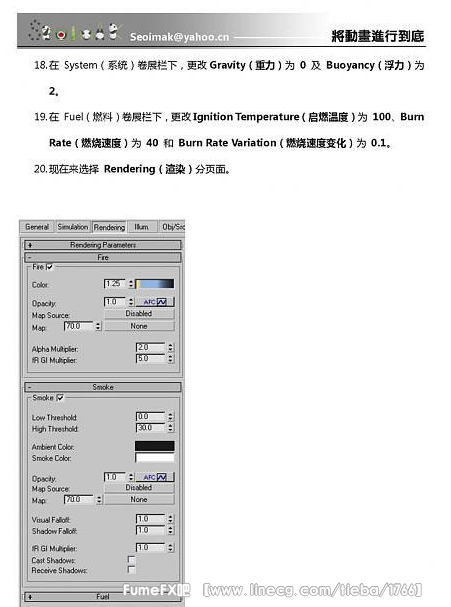Screen dimensions: 451x607
Task: Open Smoke Map Source Disabled dropdown
Action: pyautogui.click(x=139, y=488)
